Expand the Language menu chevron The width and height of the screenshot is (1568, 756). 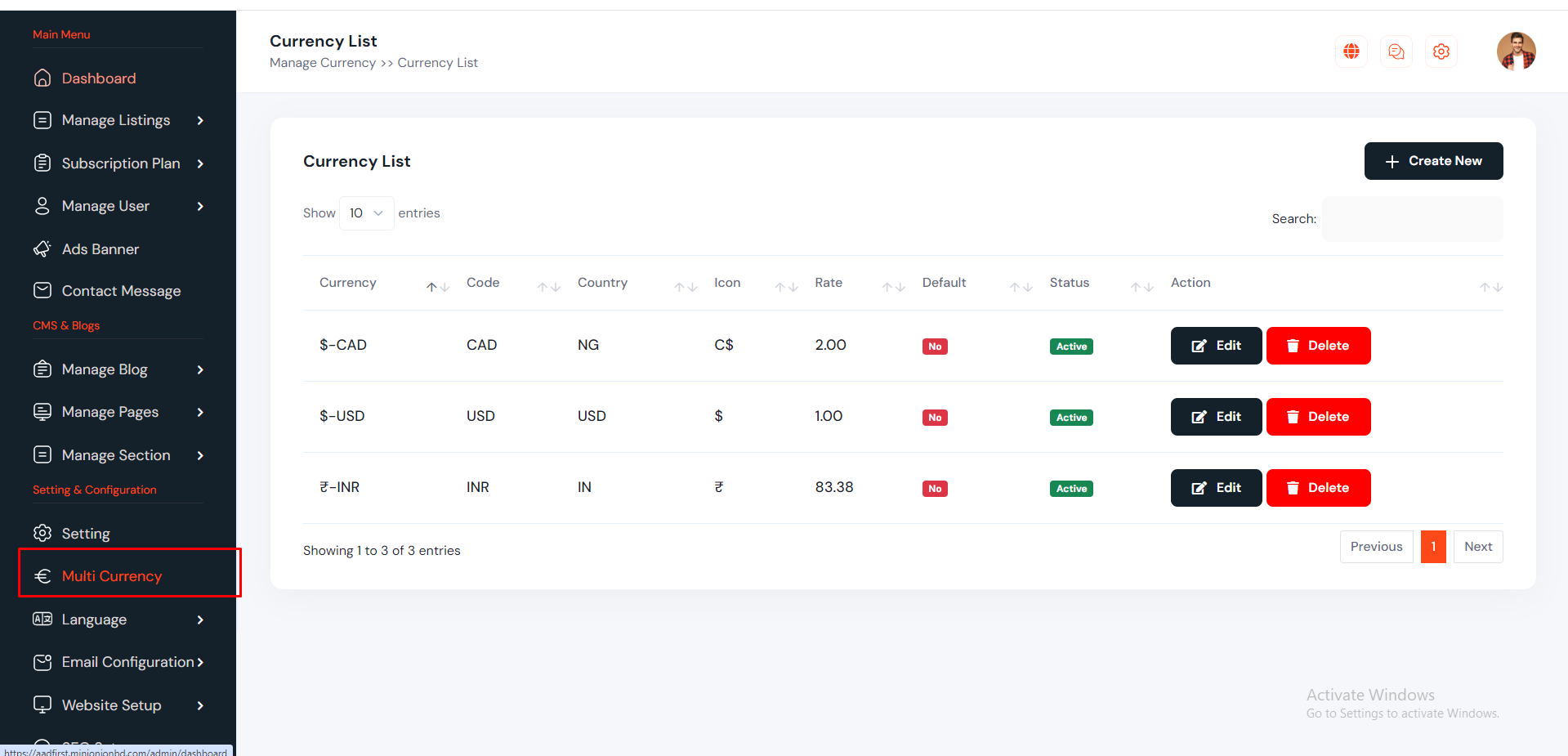click(200, 620)
